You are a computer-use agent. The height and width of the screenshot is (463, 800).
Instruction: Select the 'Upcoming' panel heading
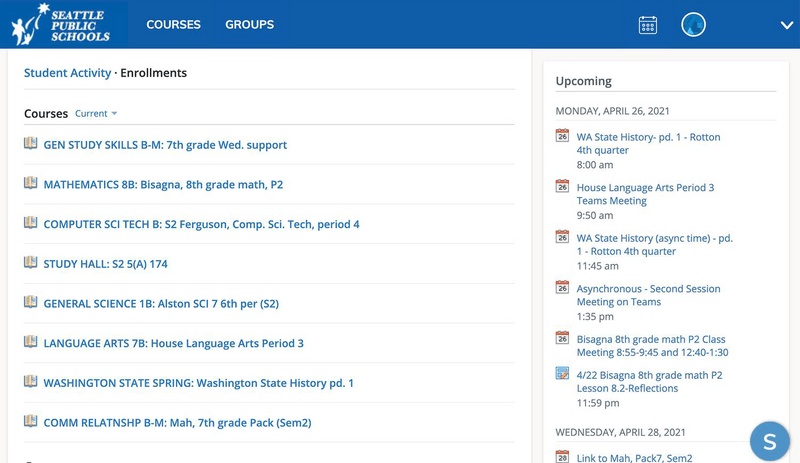[x=584, y=81]
